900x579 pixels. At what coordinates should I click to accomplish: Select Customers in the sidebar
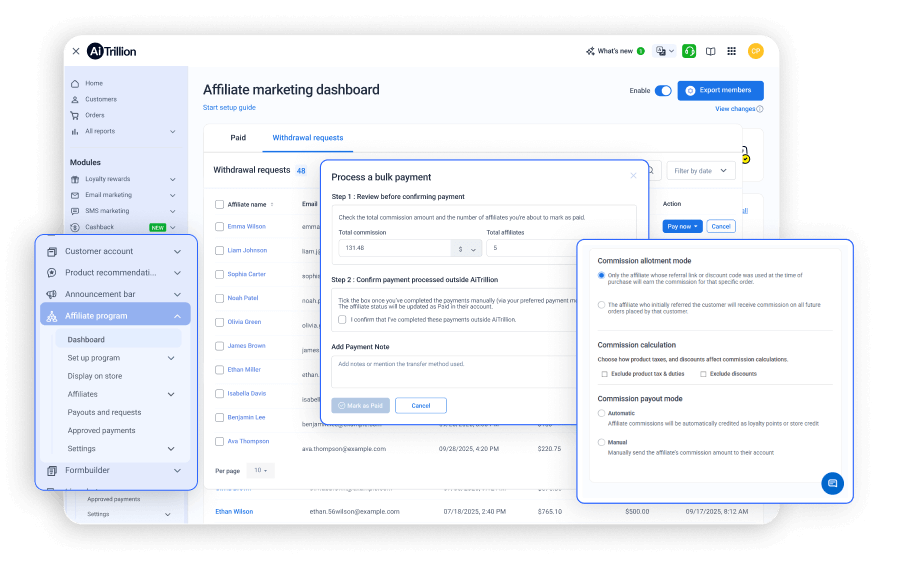102,99
